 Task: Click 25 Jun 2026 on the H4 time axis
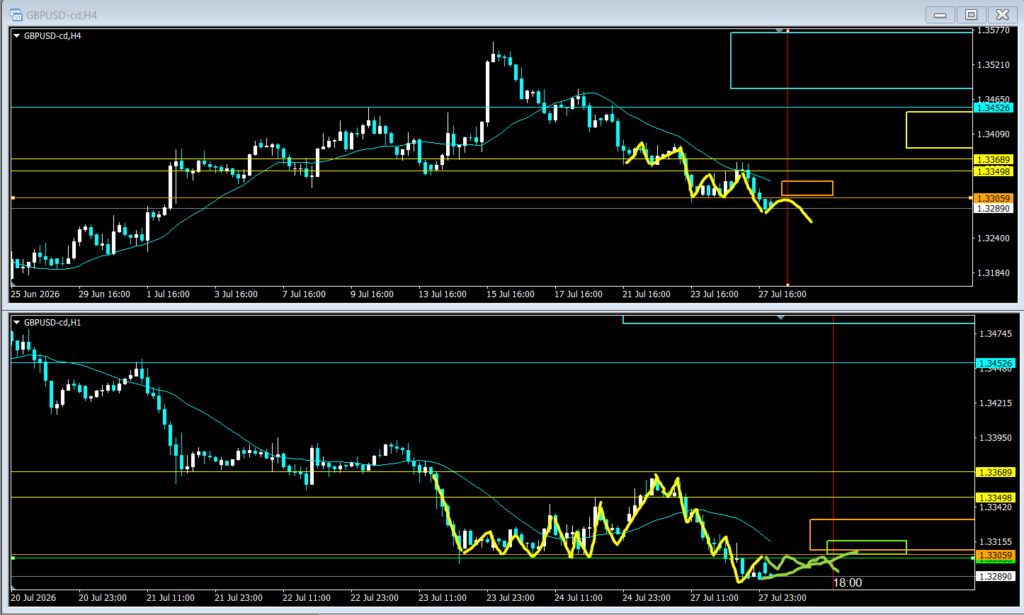pyautogui.click(x=35, y=294)
